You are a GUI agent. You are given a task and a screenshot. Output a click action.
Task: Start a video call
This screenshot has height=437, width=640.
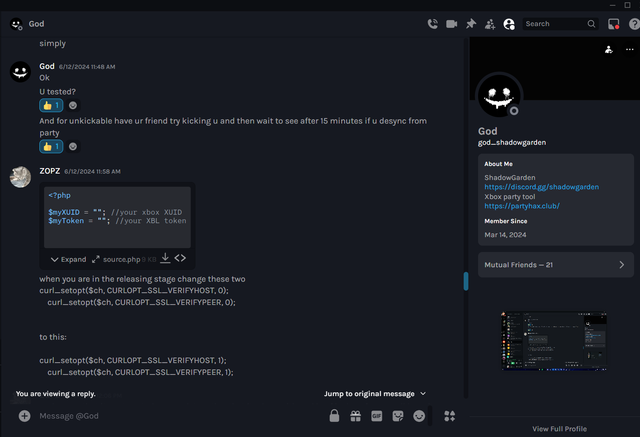(x=451, y=24)
